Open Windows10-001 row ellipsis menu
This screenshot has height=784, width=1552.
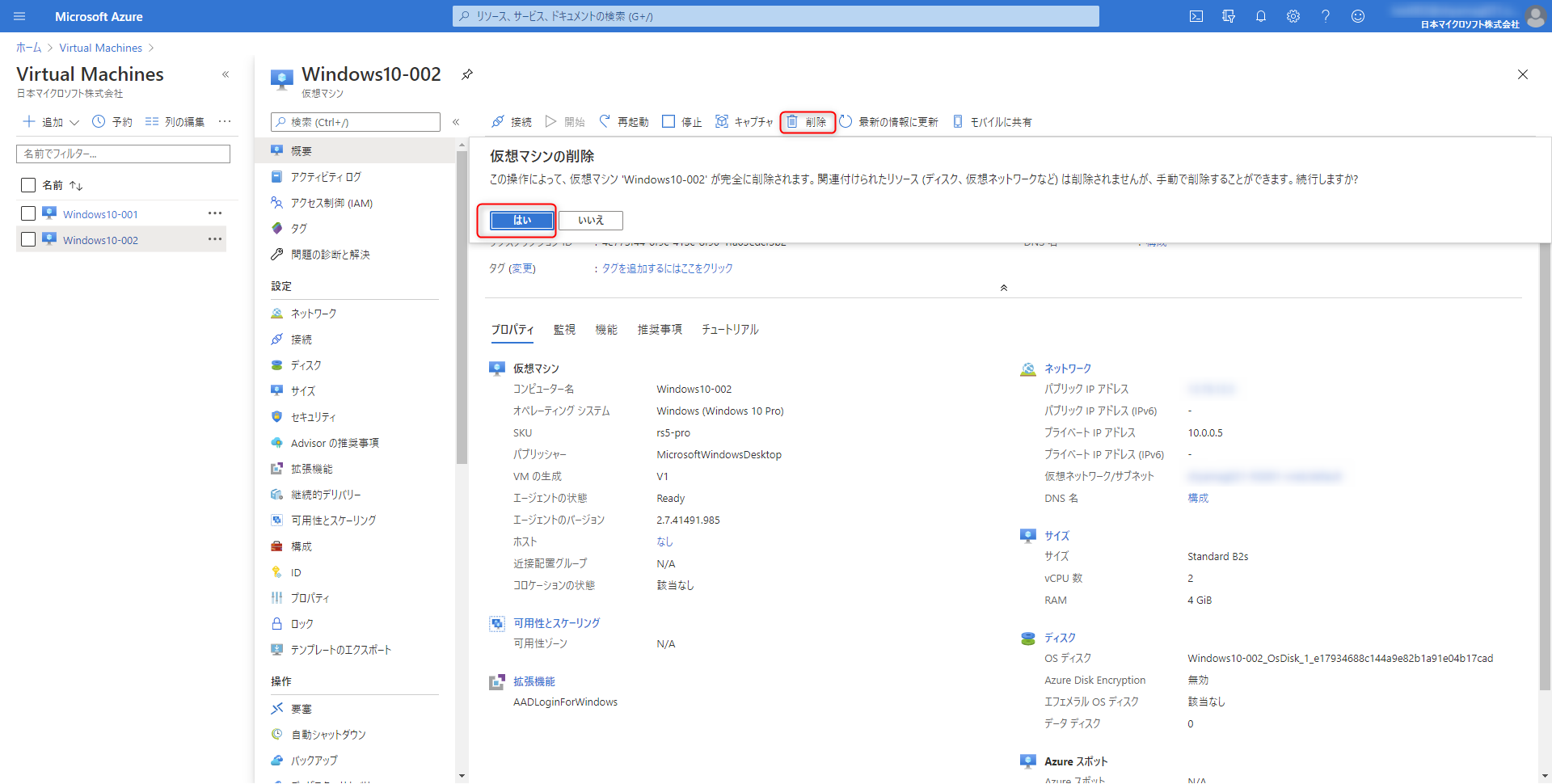[x=214, y=213]
